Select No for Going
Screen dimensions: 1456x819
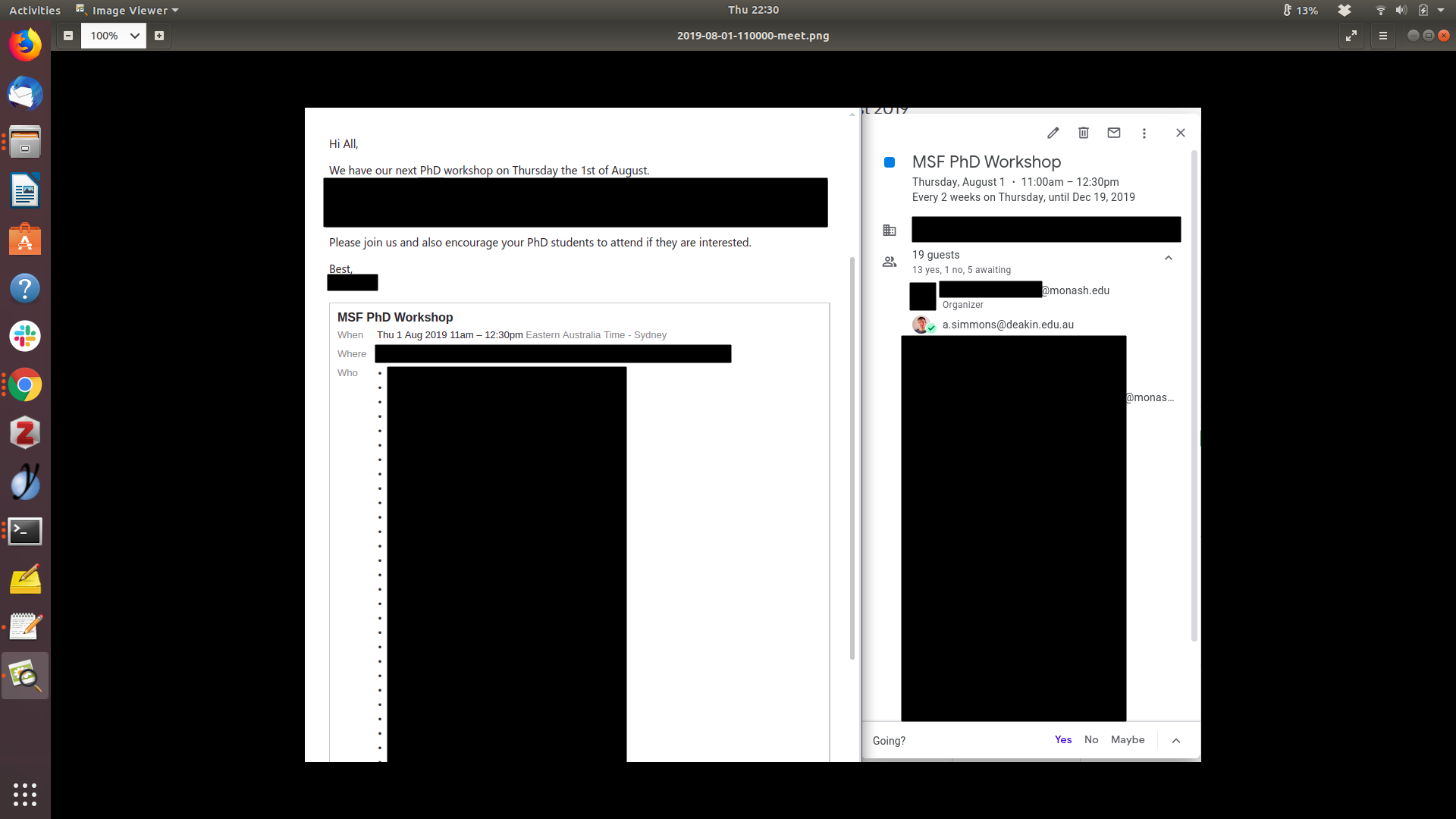[1090, 739]
